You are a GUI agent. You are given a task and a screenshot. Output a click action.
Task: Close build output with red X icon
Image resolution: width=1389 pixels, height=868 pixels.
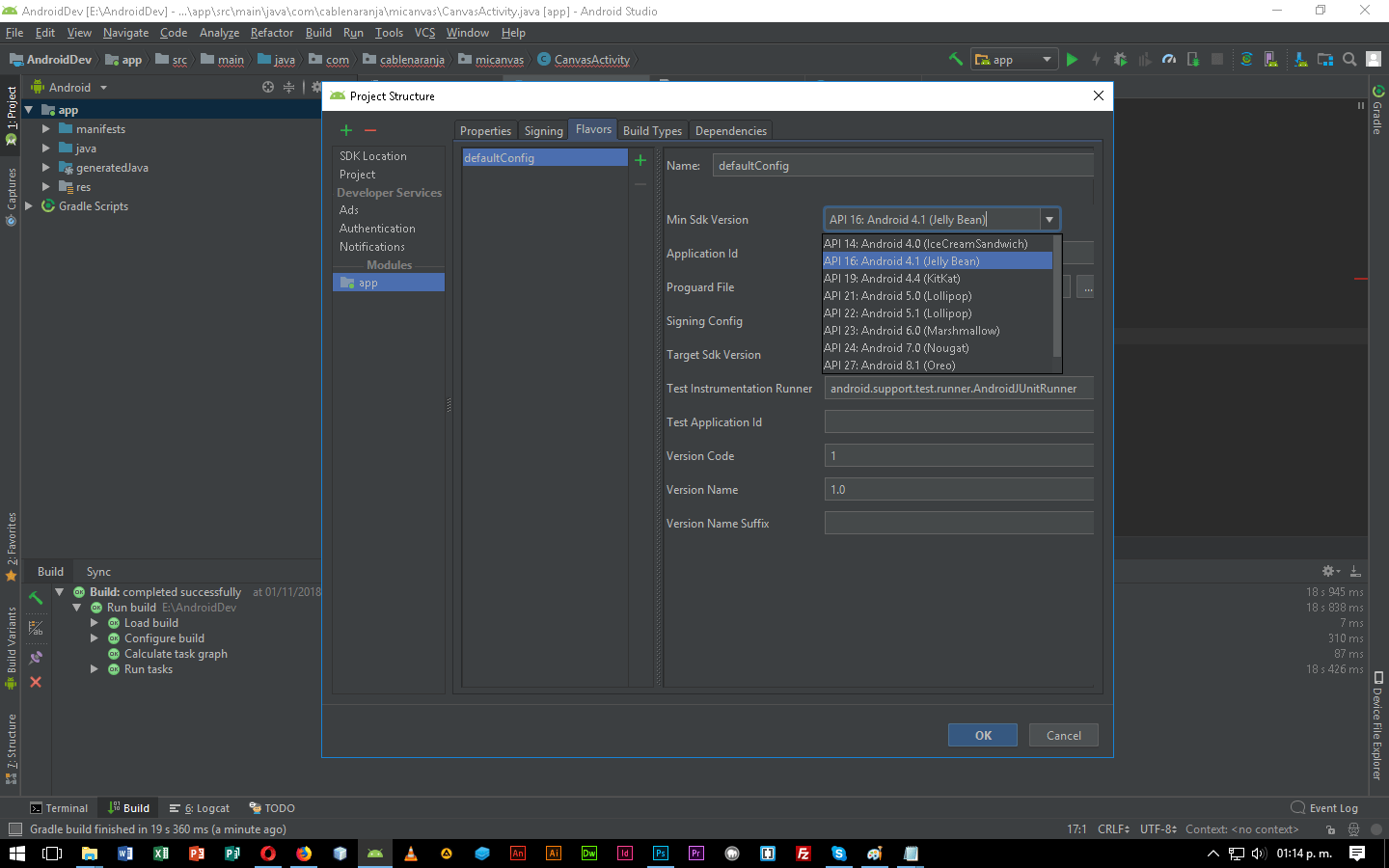(36, 682)
